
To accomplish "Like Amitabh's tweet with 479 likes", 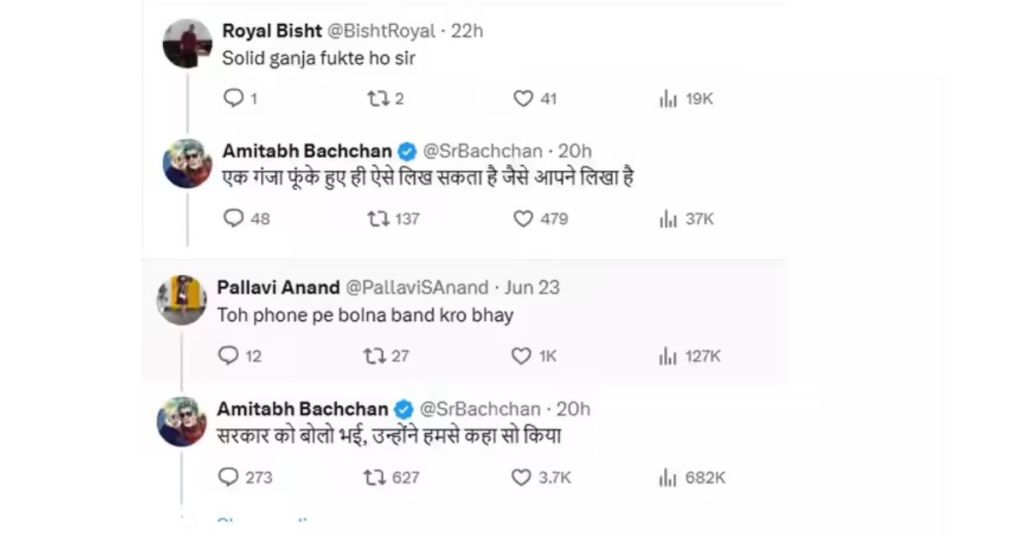I will [x=523, y=218].
